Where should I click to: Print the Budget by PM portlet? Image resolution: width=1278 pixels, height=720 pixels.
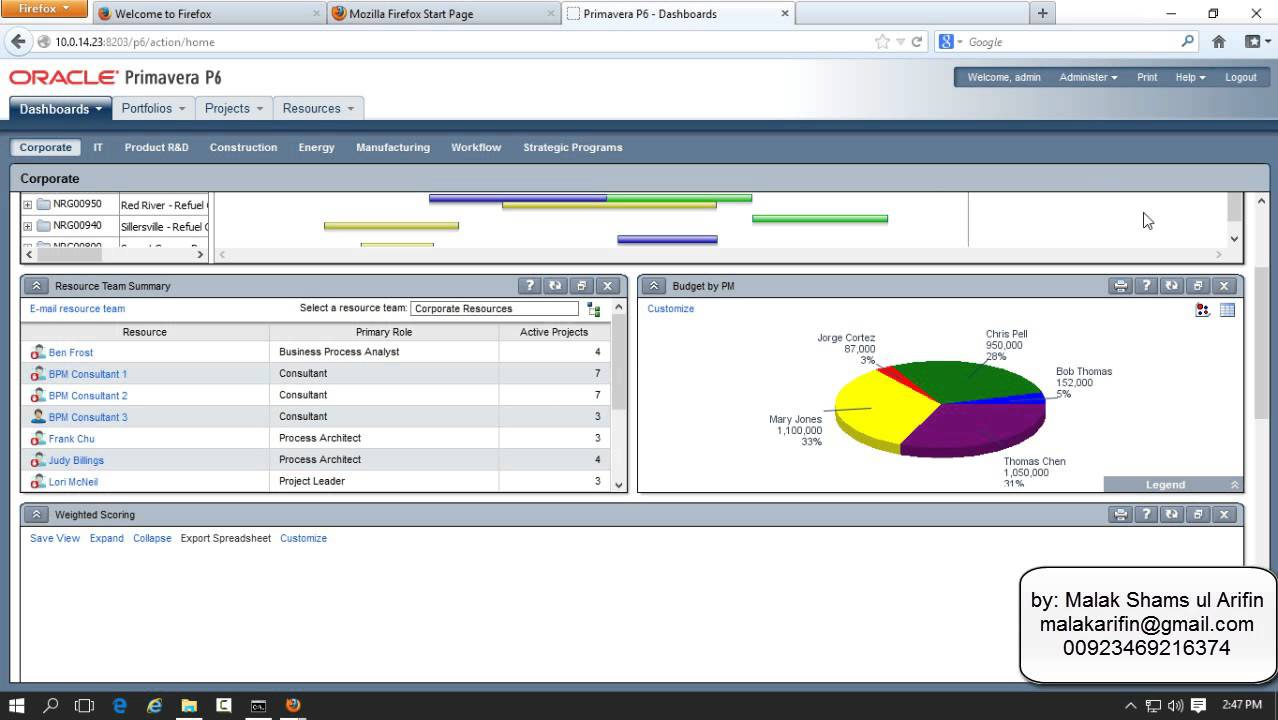(1121, 286)
